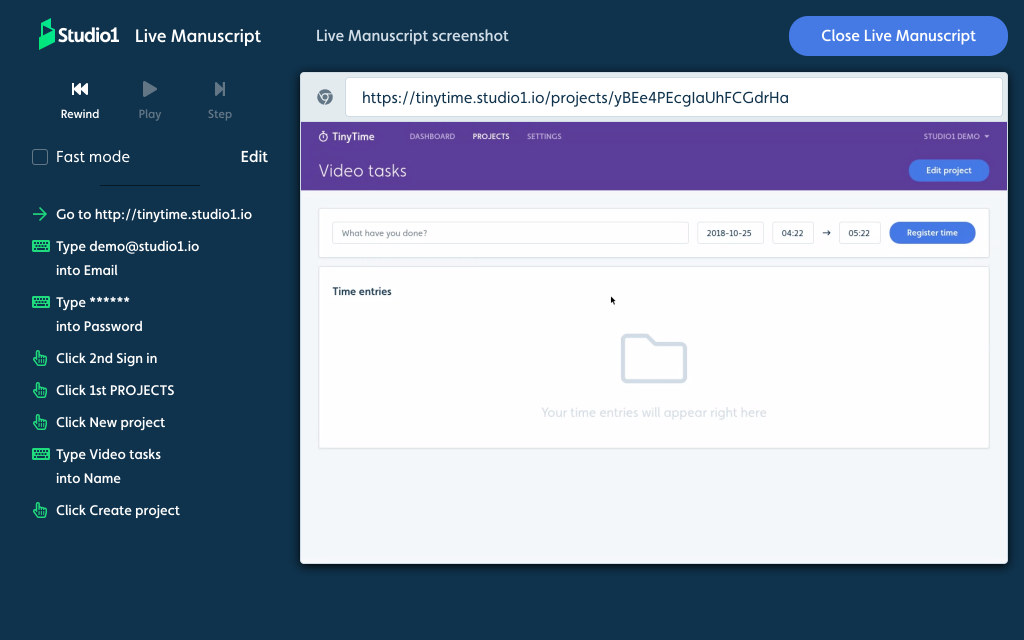Click keyboard icon next to 'Type Video tasks'

[40, 454]
